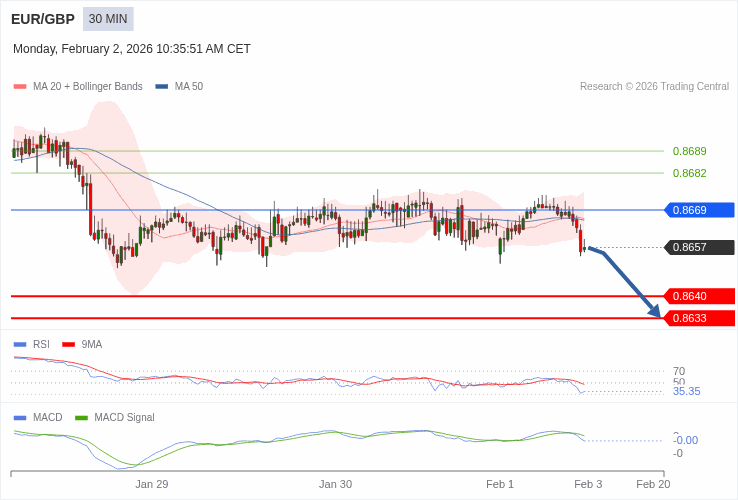Toggle the MACD Signal legend label
Screen dimensions: 738x500
point(124,418)
